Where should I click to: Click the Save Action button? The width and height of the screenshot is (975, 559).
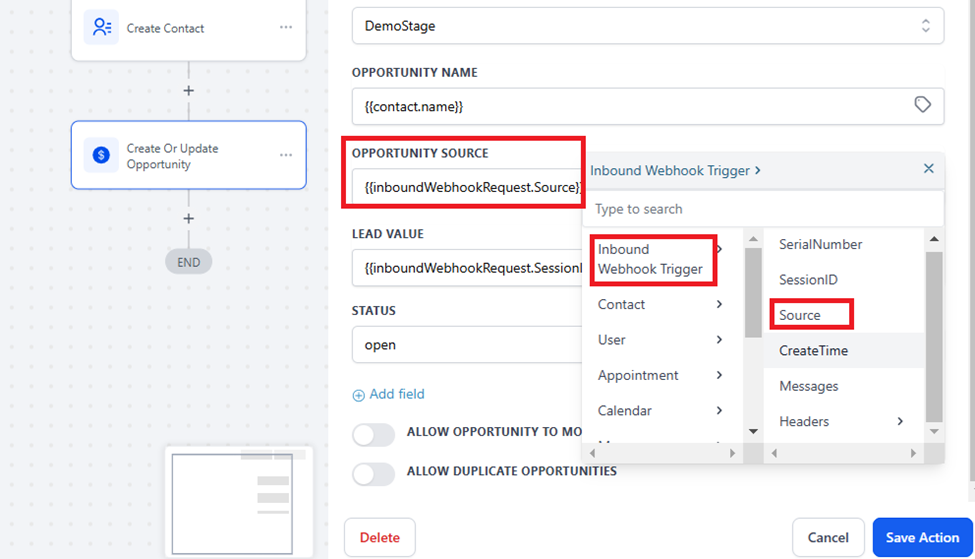(x=921, y=538)
